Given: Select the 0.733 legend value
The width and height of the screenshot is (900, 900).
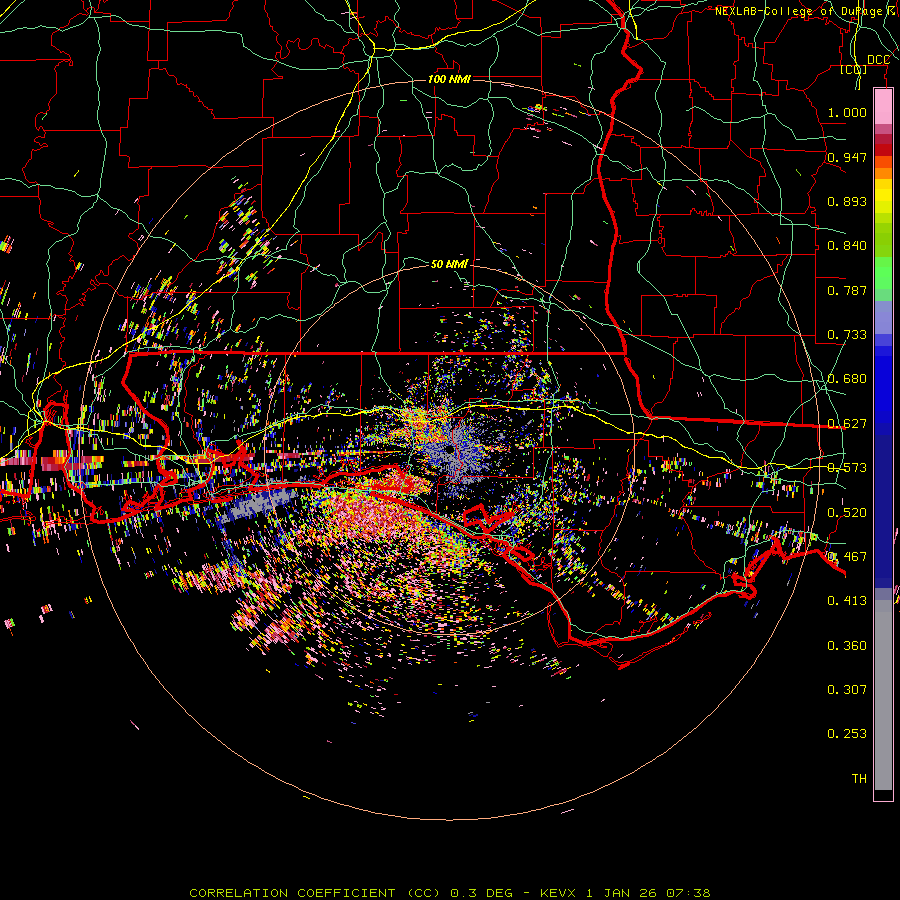Looking at the screenshot, I should coord(847,335).
